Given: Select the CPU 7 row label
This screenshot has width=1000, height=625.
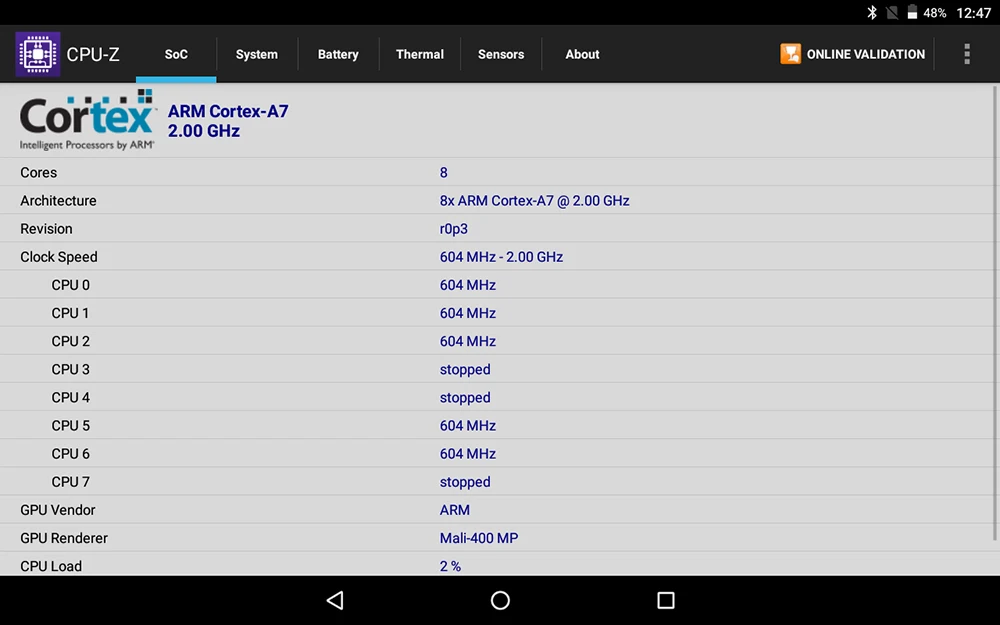Looking at the screenshot, I should (70, 482).
